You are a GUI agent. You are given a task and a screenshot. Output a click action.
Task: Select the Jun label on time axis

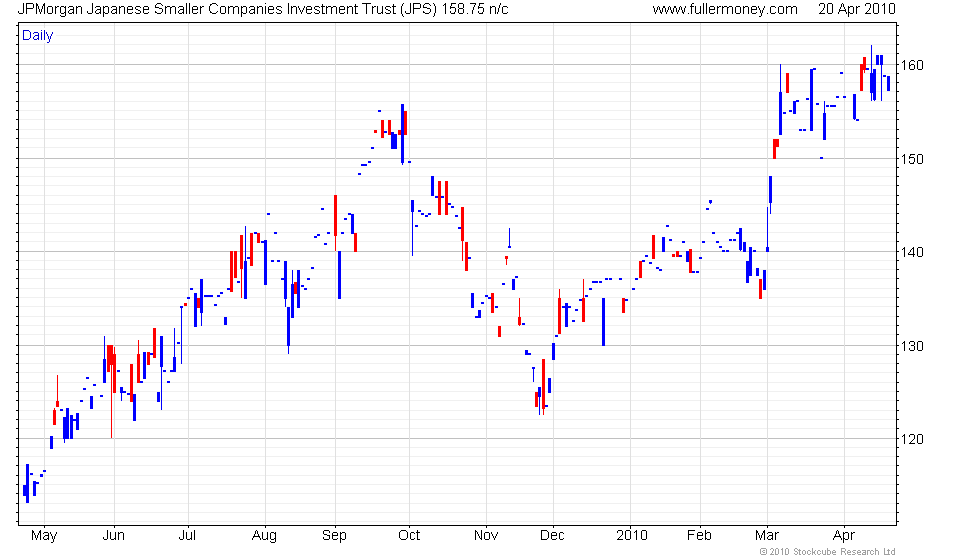click(x=114, y=536)
